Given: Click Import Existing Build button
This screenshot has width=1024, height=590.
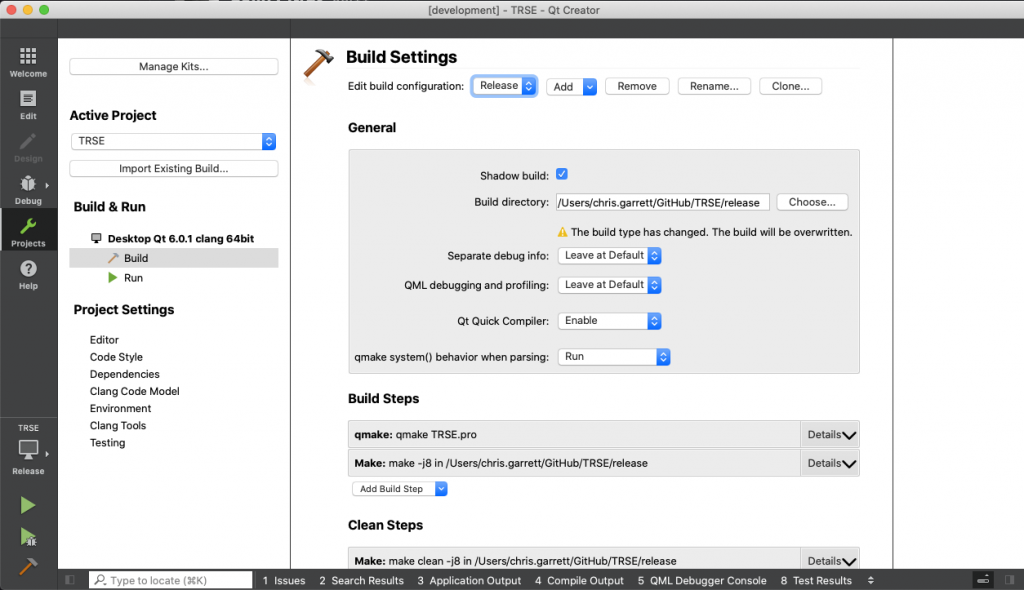Looking at the screenshot, I should tap(174, 169).
